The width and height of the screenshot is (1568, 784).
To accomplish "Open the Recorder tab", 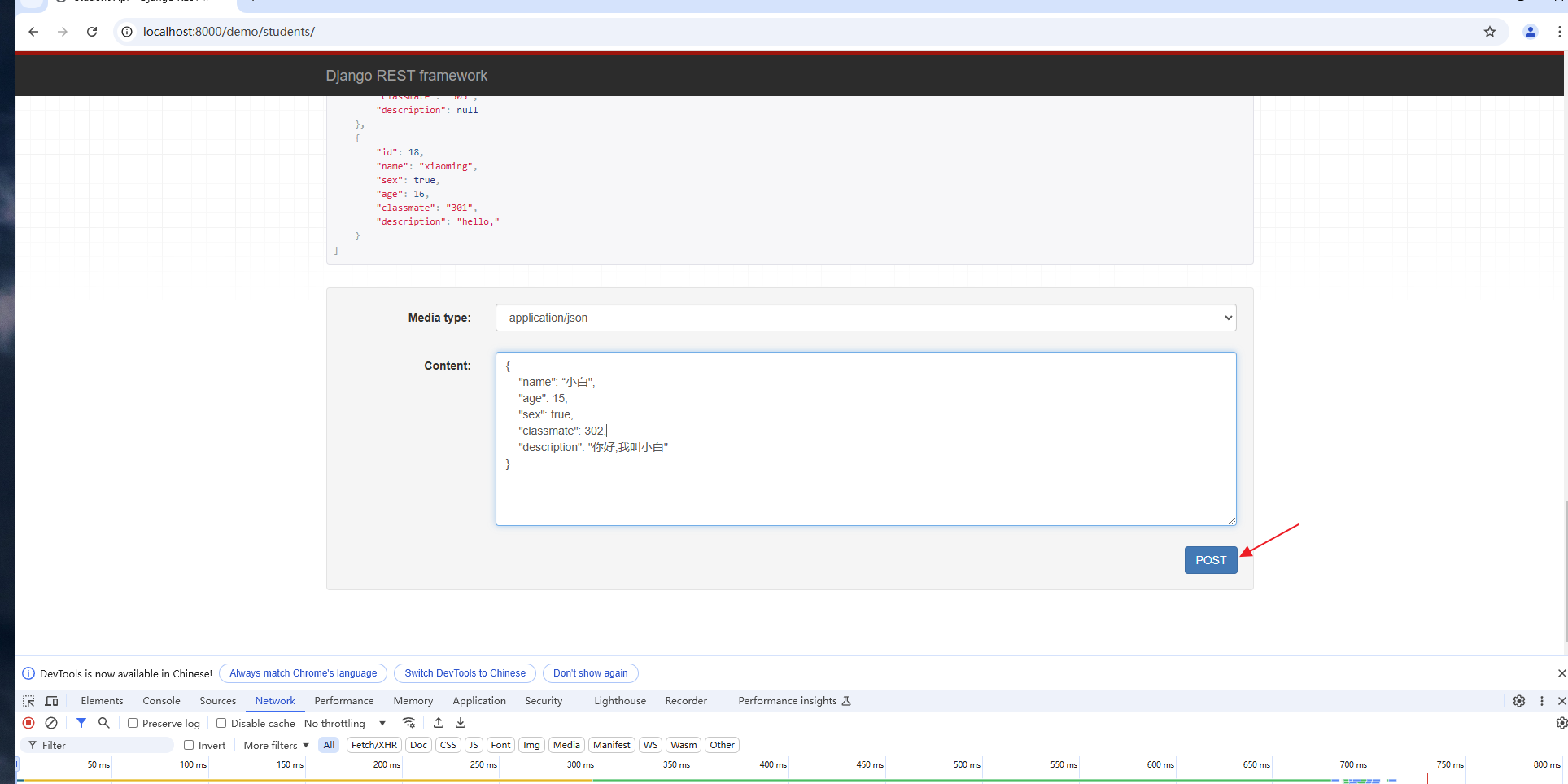I will point(686,701).
